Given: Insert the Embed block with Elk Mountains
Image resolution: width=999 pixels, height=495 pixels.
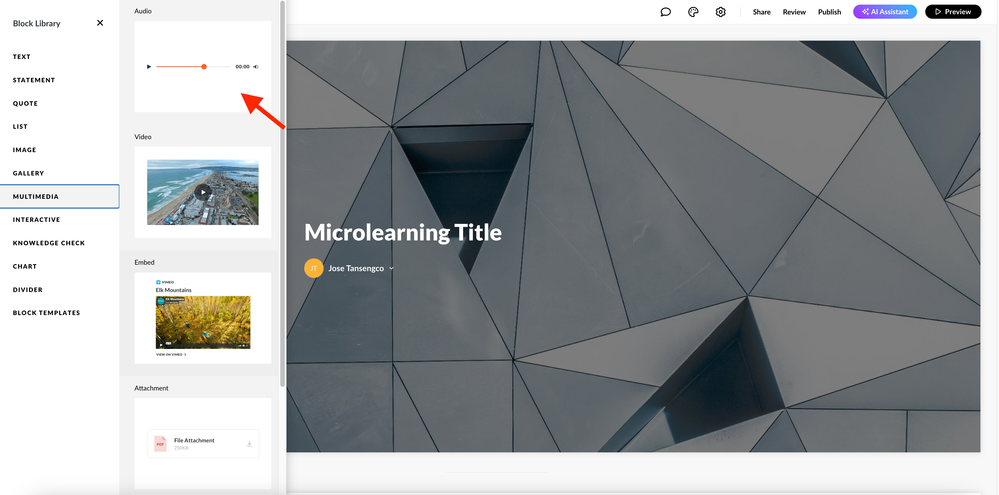Looking at the screenshot, I should (x=203, y=318).
